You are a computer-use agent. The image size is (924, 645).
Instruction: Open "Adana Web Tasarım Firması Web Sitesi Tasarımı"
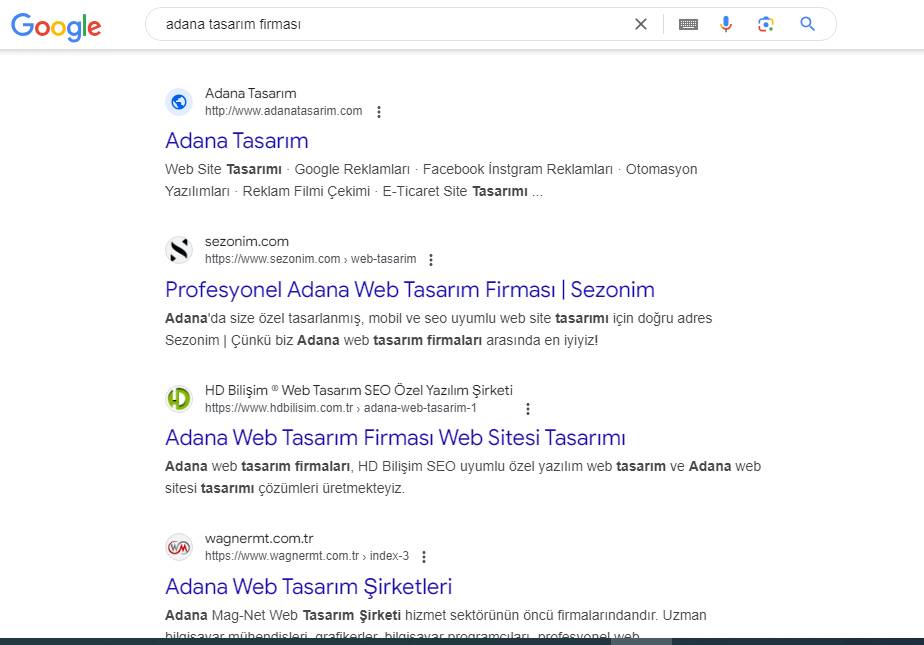tap(395, 438)
